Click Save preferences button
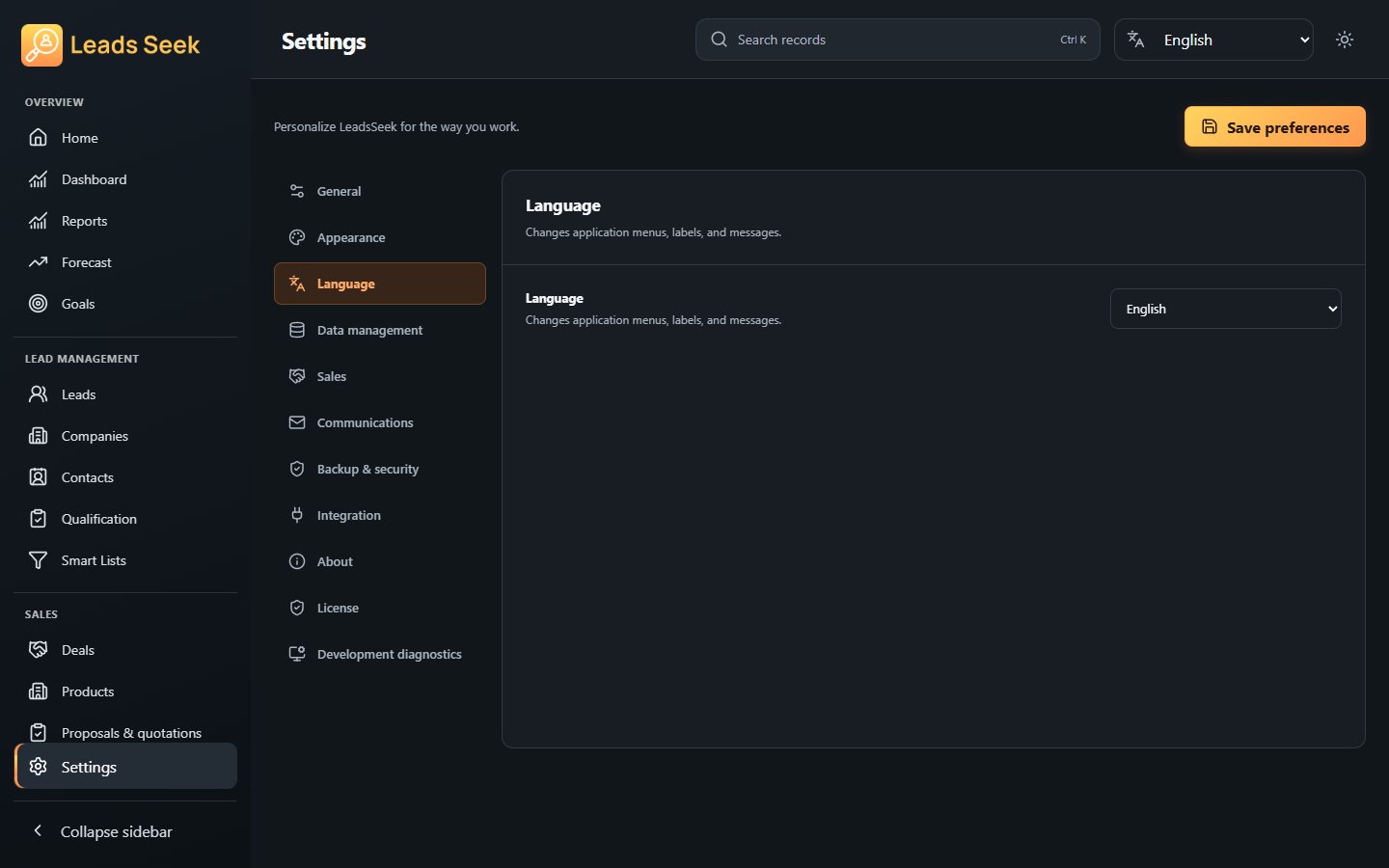This screenshot has height=868, width=1389. (x=1275, y=126)
